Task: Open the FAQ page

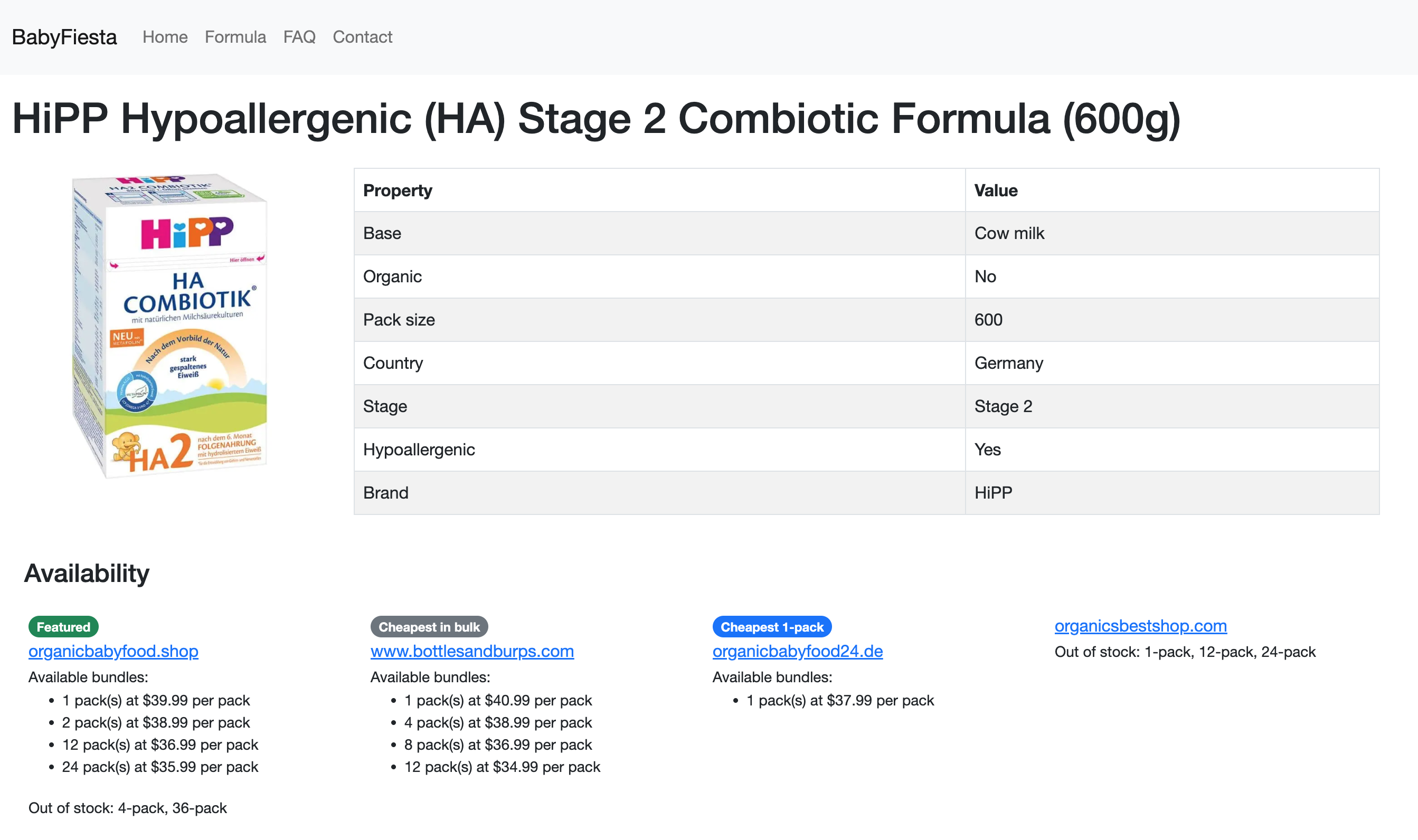Action: 299,37
